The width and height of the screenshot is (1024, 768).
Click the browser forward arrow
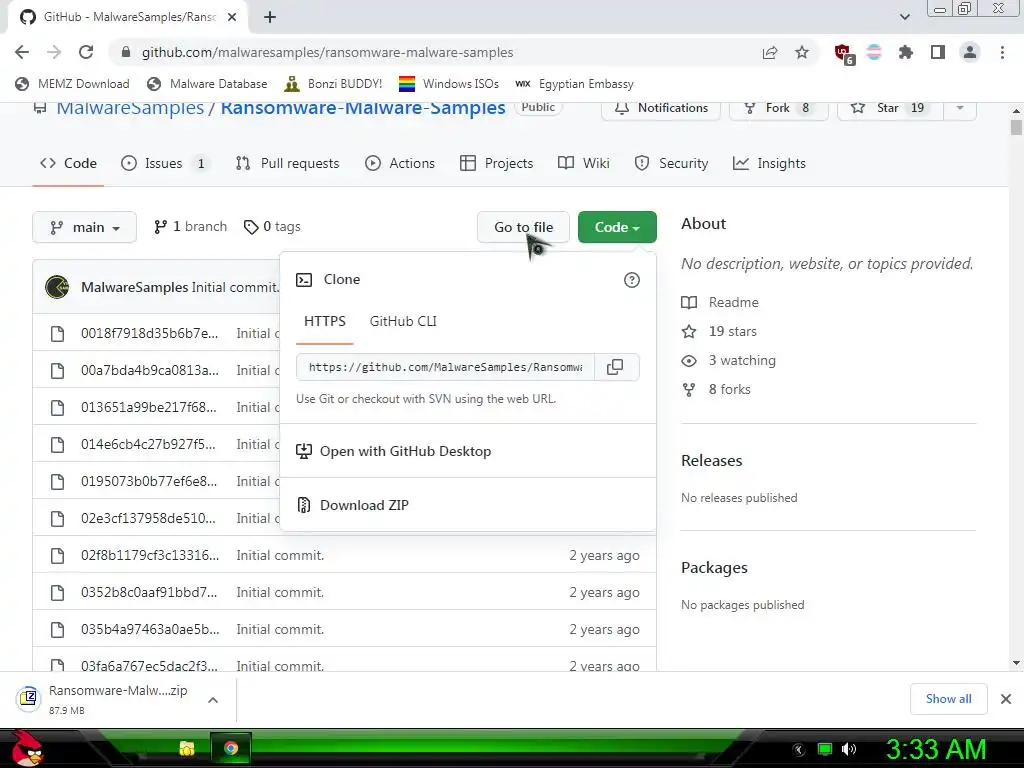click(54, 52)
